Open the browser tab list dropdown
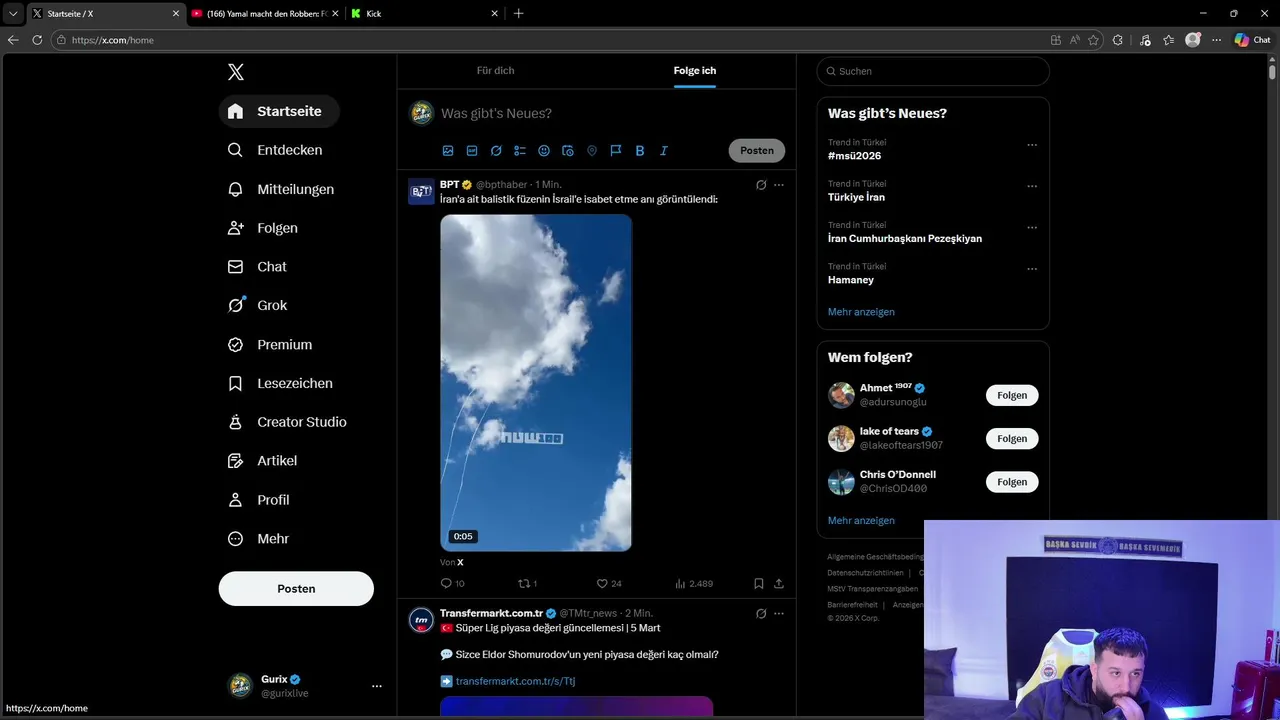The height and width of the screenshot is (720, 1280). (x=13, y=14)
